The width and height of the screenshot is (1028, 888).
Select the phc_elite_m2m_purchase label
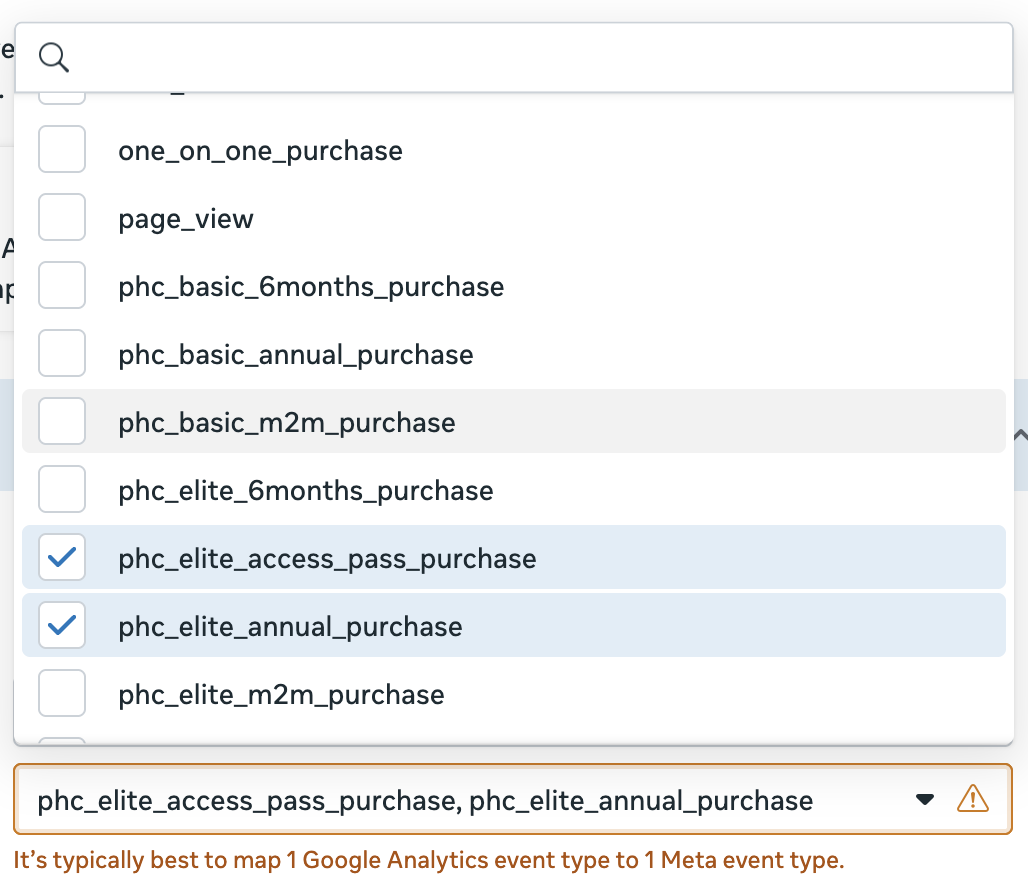281,695
